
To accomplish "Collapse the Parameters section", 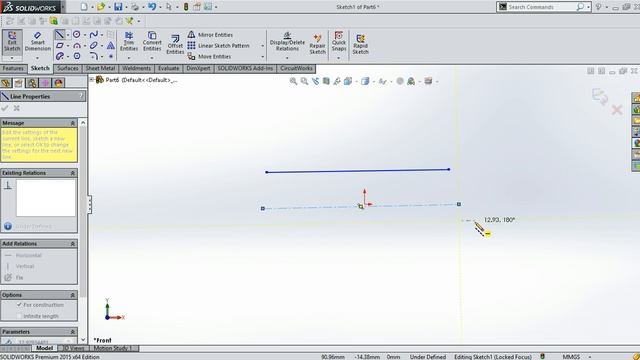I will click(73, 332).
